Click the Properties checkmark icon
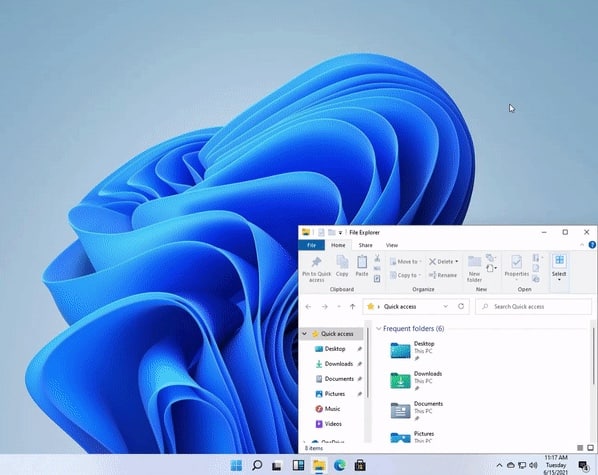The width and height of the screenshot is (598, 475). [x=516, y=262]
